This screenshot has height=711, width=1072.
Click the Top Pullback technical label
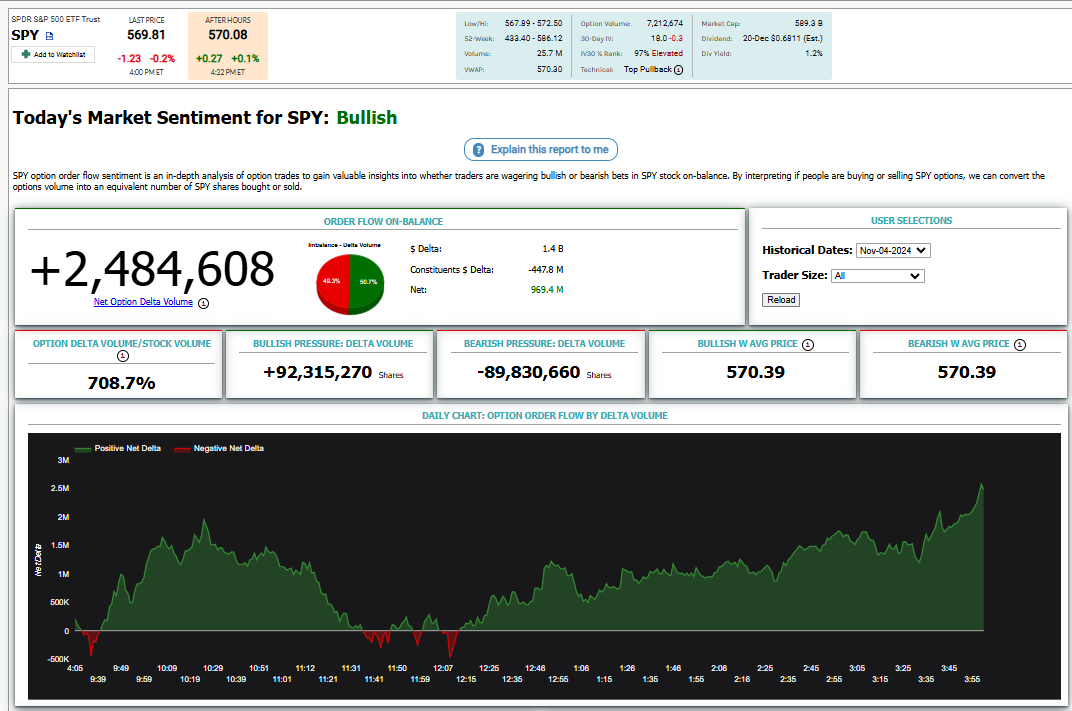647,70
